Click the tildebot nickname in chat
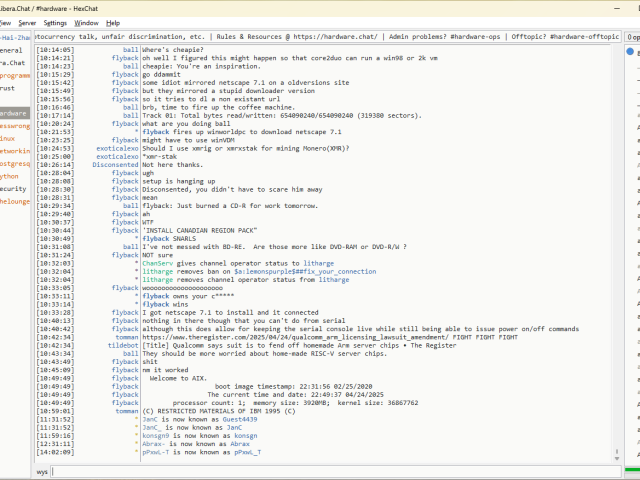The width and height of the screenshot is (640, 480). tap(123, 346)
